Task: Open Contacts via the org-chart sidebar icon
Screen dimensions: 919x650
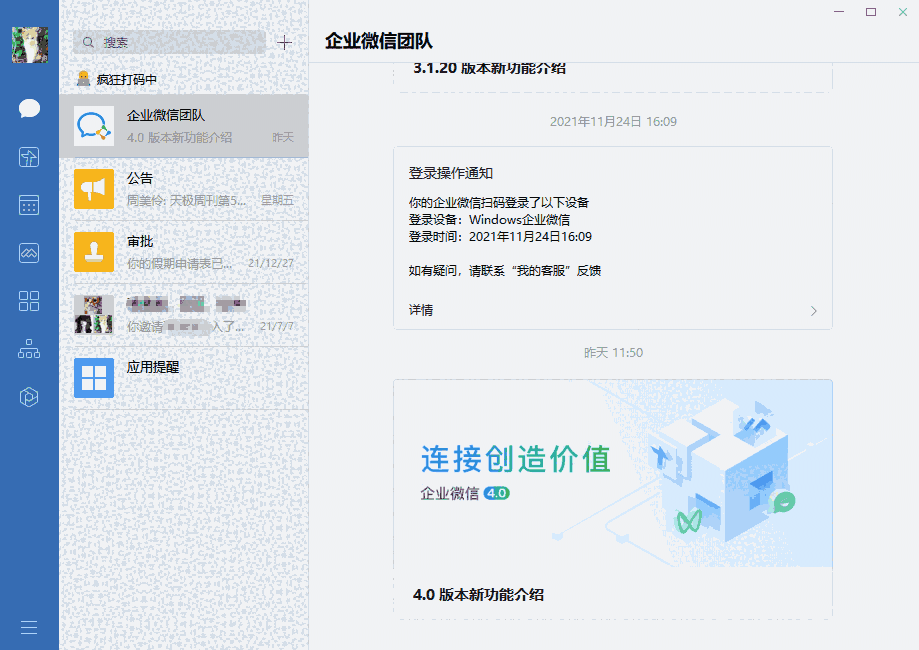Action: 28,349
